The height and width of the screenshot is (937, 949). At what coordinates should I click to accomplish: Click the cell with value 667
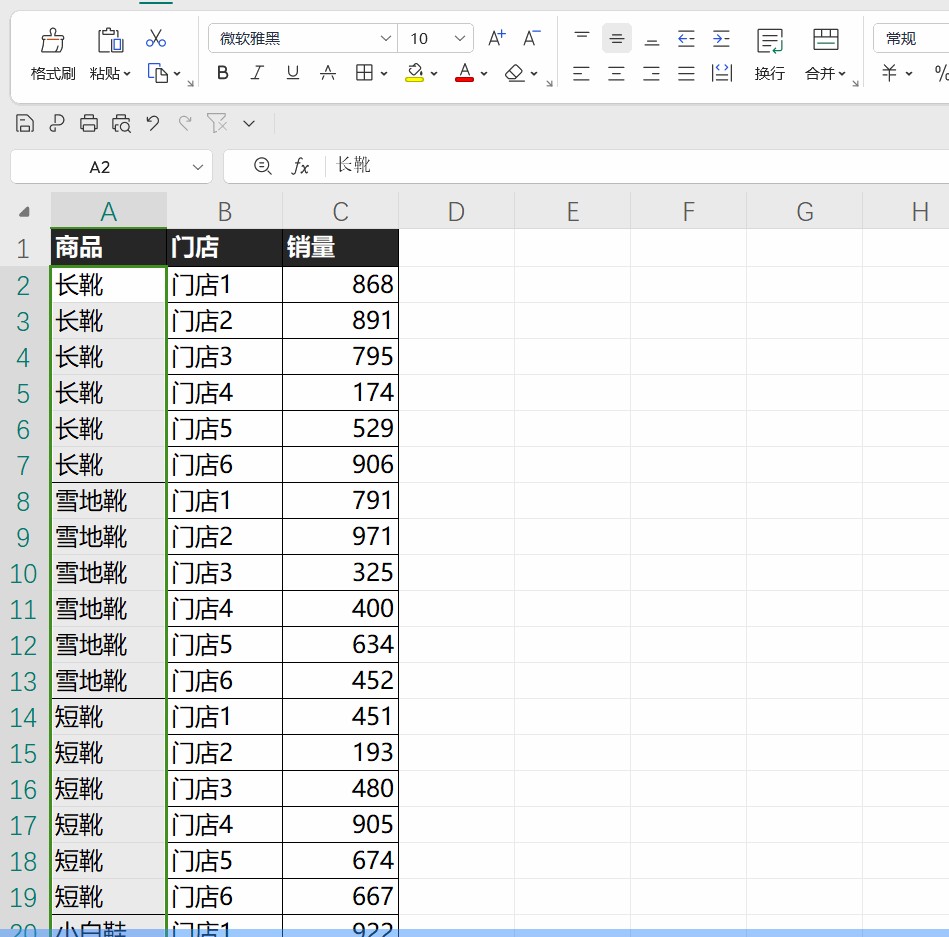point(340,896)
